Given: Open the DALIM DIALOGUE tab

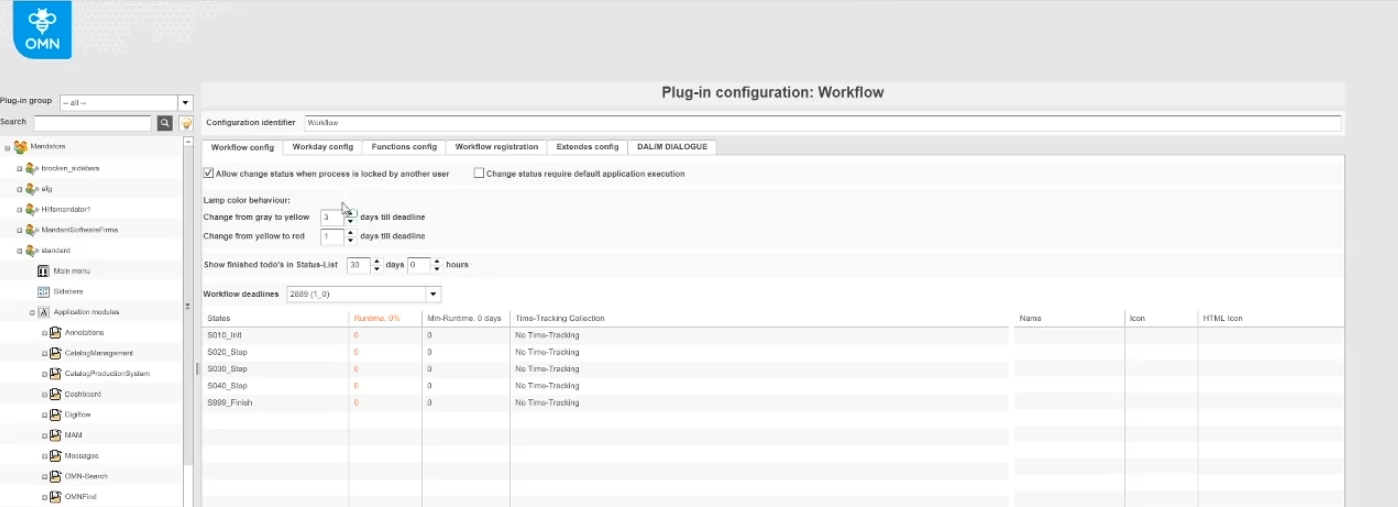Looking at the screenshot, I should (672, 147).
